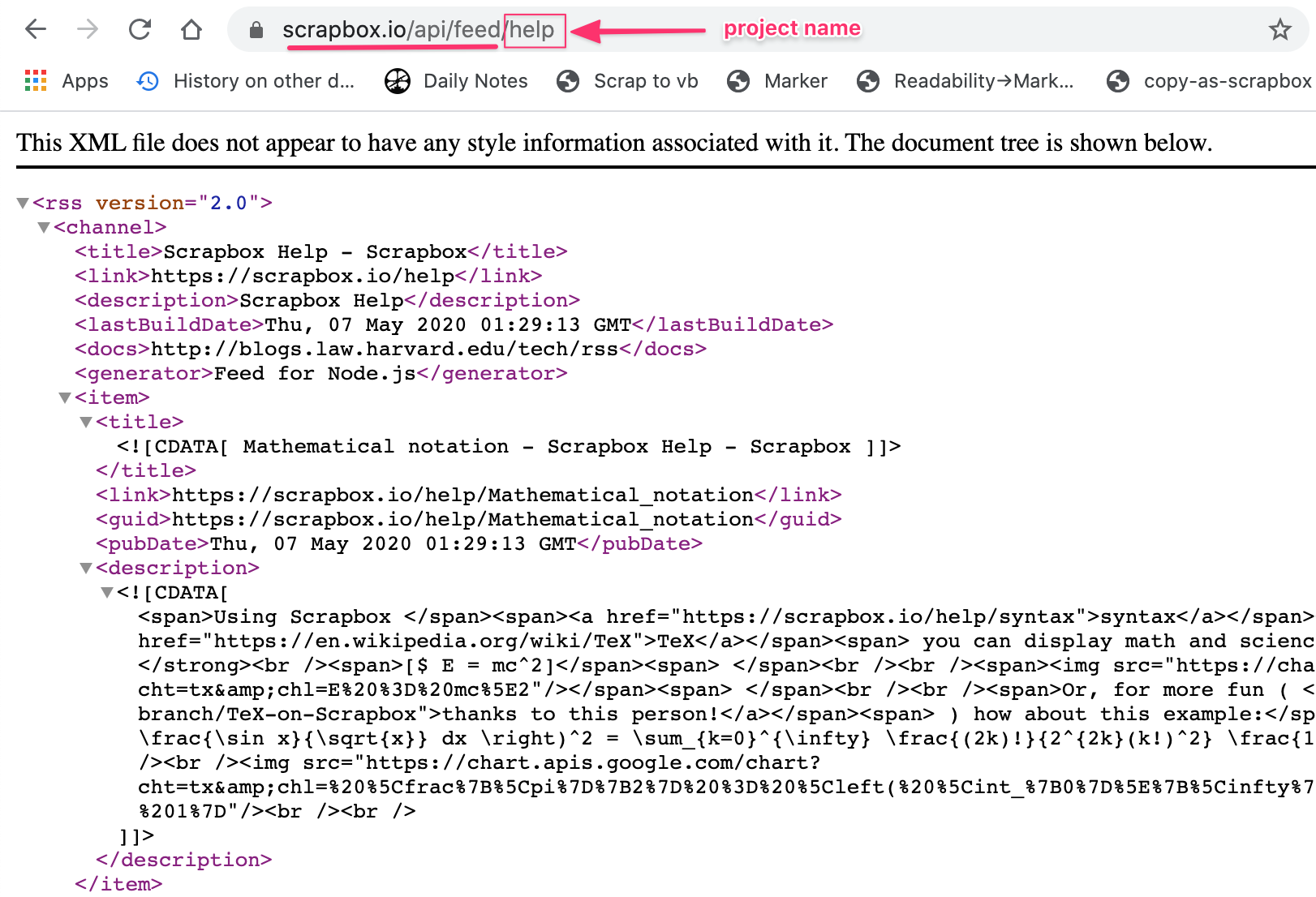Click the channel link https://scrapbox.io/help
Screen dimensions: 1316x897
[x=303, y=276]
